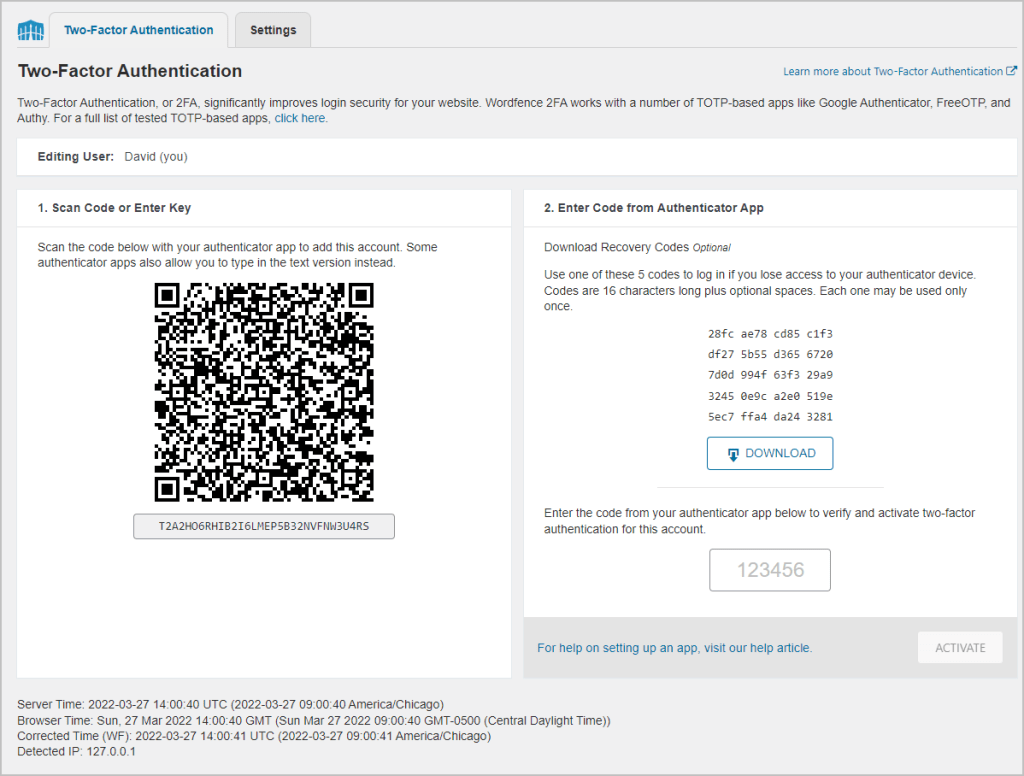Click the Detected IP: 127.0.0.1 text
Viewport: 1024px width, 776px height.
coord(76,752)
